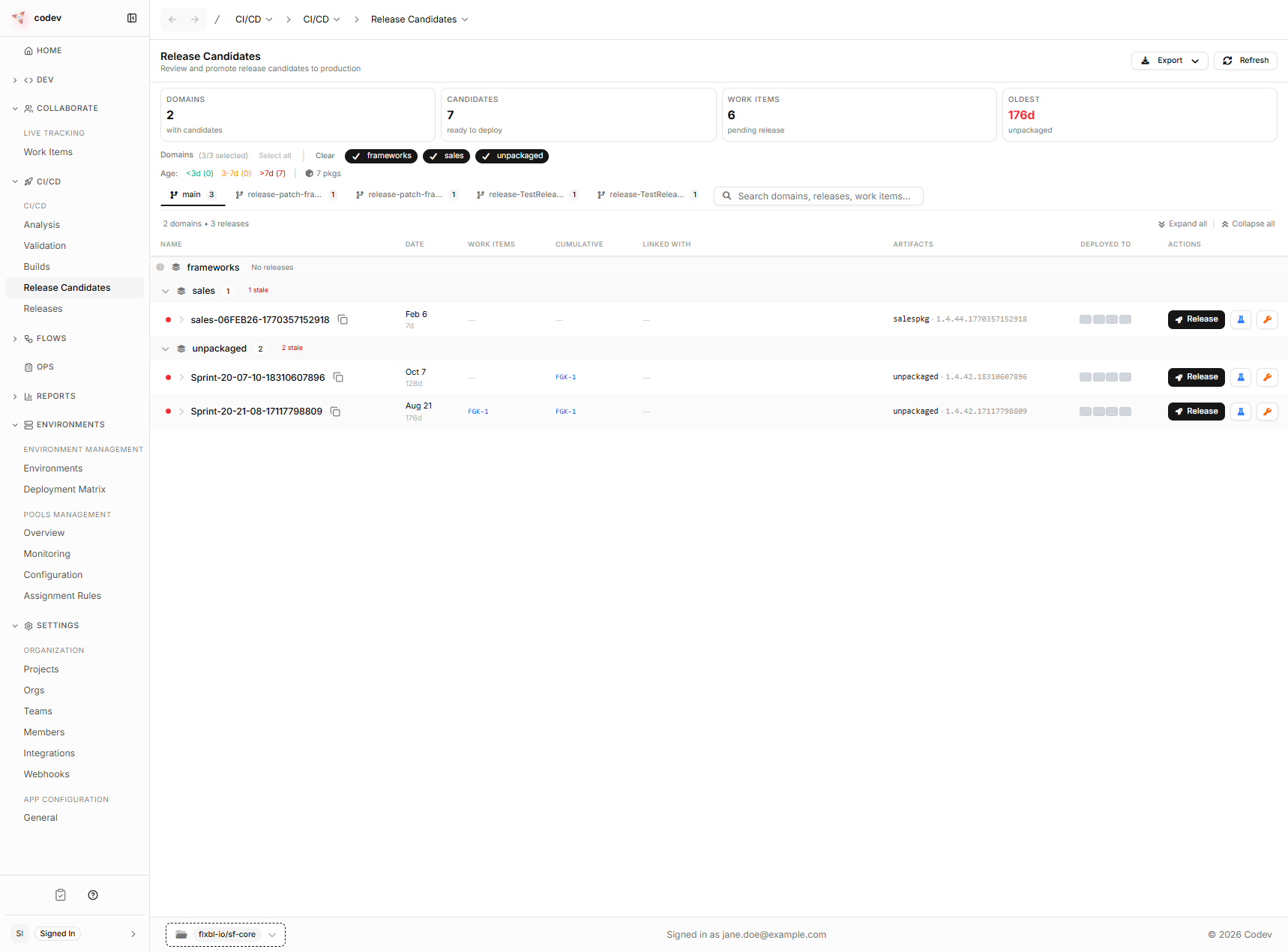Switch to the main branch tab
Screen dimensions: 1288x952
pyautogui.click(x=192, y=194)
